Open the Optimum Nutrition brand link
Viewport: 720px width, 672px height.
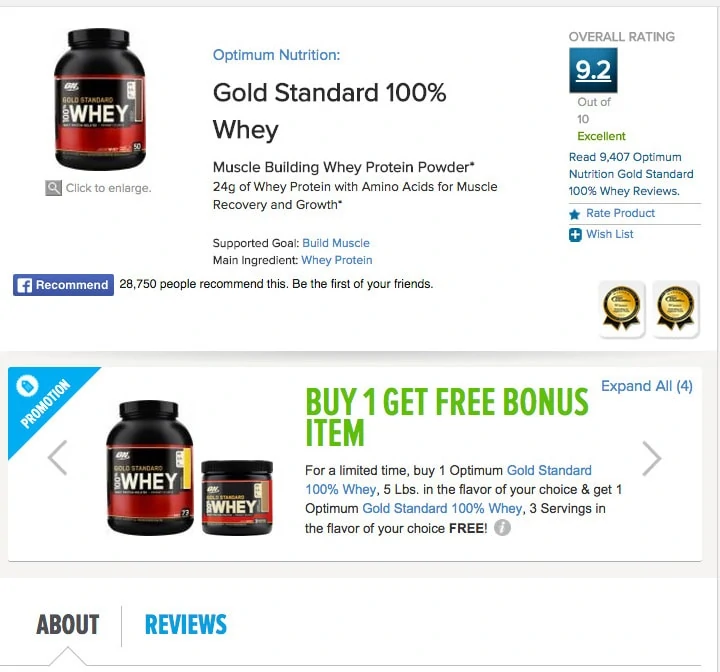pyautogui.click(x=276, y=55)
